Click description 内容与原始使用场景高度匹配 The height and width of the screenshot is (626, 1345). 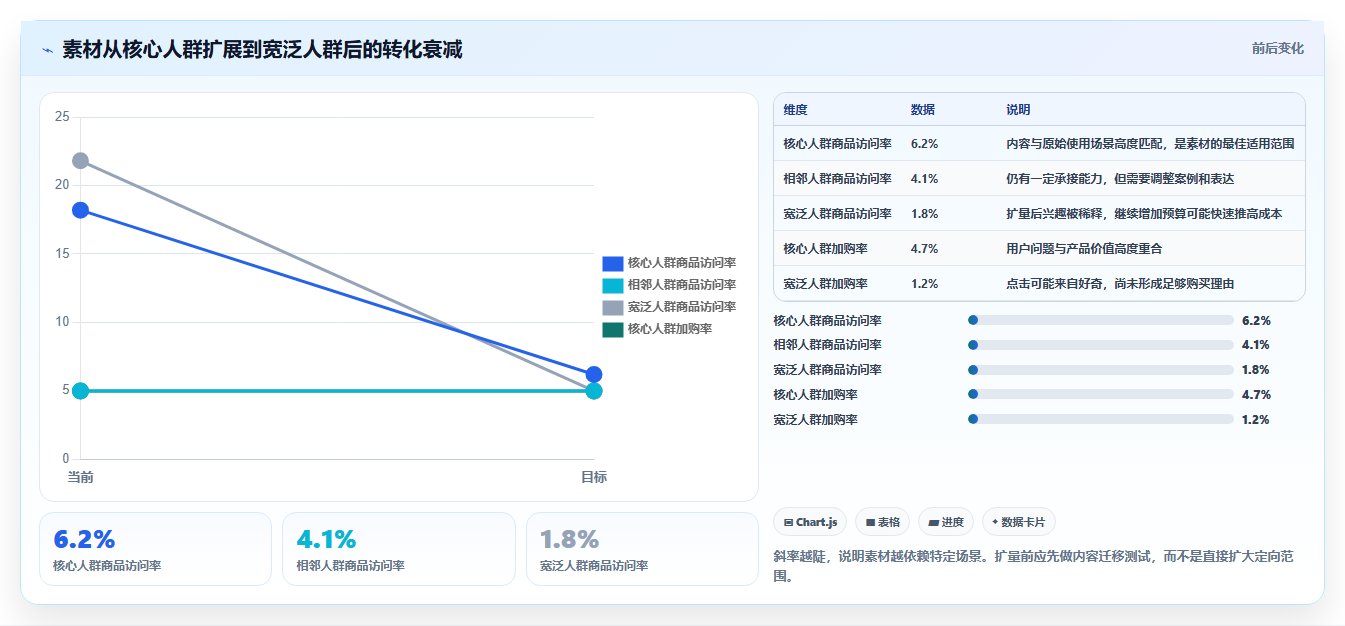click(x=1150, y=143)
